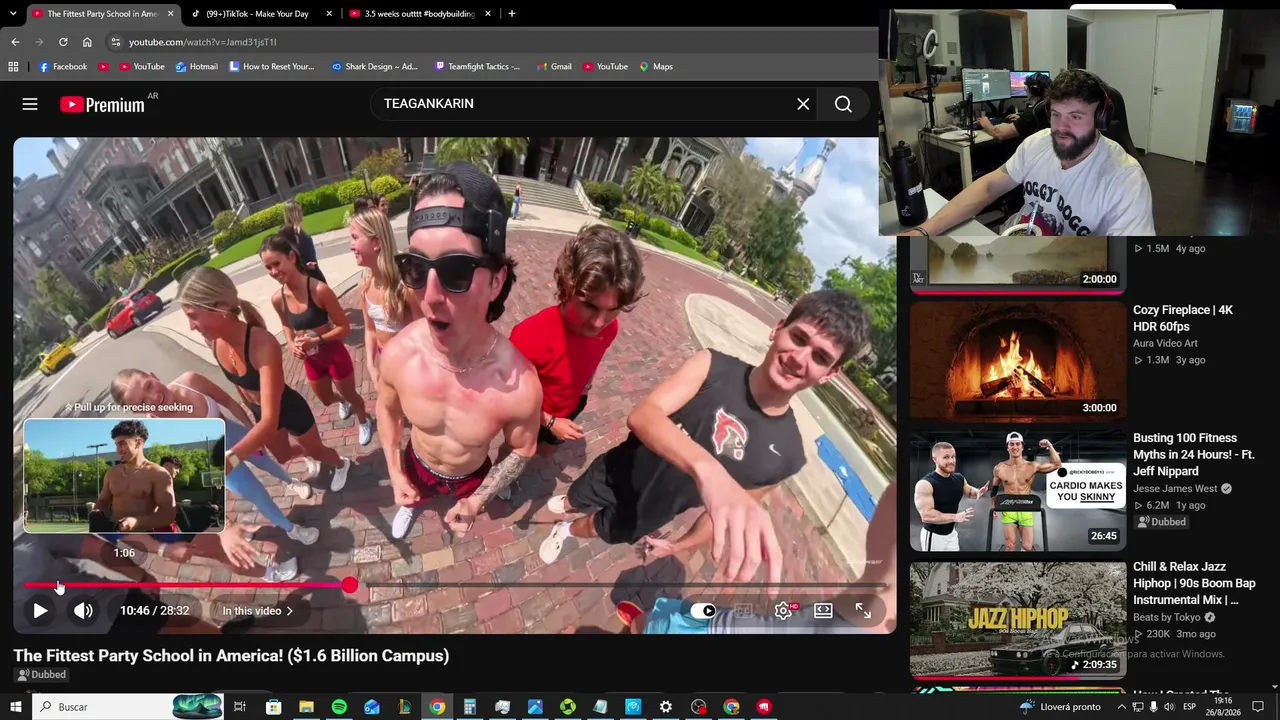Viewport: 1280px width, 720px height.
Task: Visit the Jesse James West channel
Action: coord(1175,489)
